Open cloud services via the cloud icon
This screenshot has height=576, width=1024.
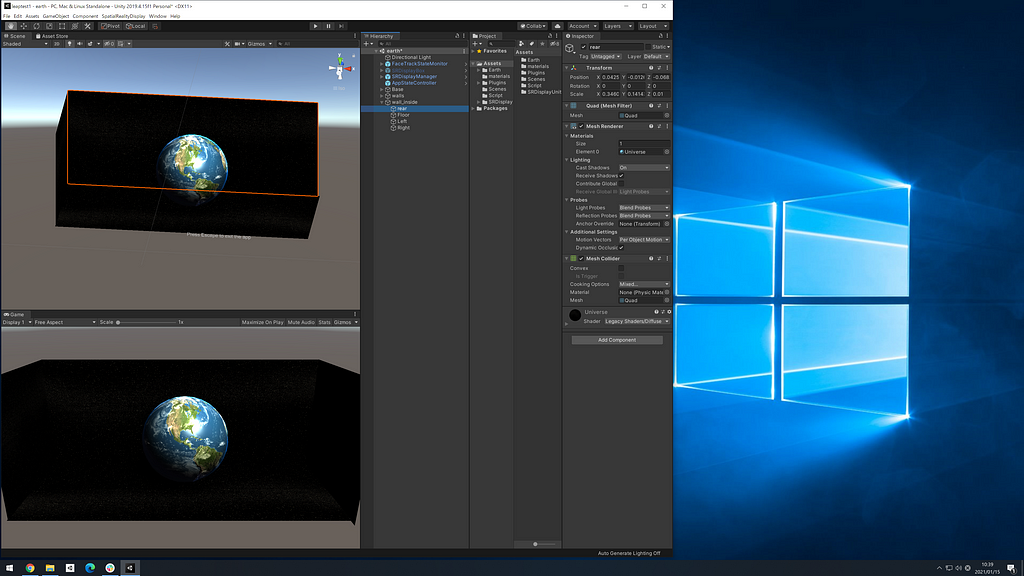click(555, 26)
